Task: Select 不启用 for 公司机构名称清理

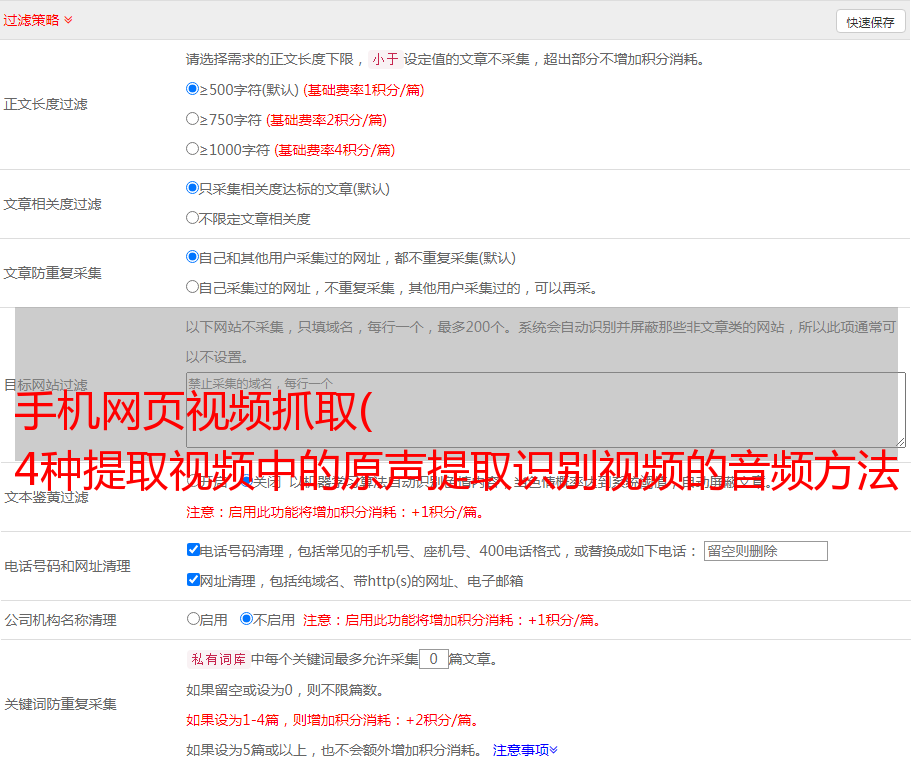Action: pos(247,619)
